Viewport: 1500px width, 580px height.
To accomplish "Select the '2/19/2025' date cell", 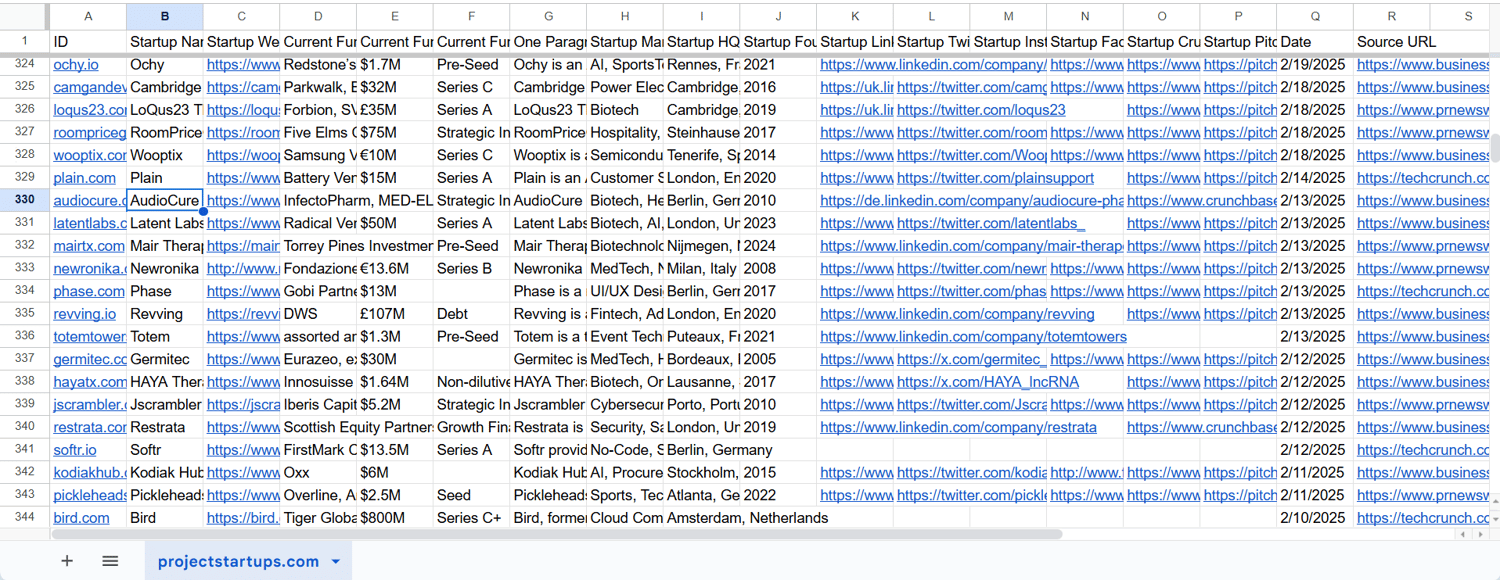I will [1315, 64].
